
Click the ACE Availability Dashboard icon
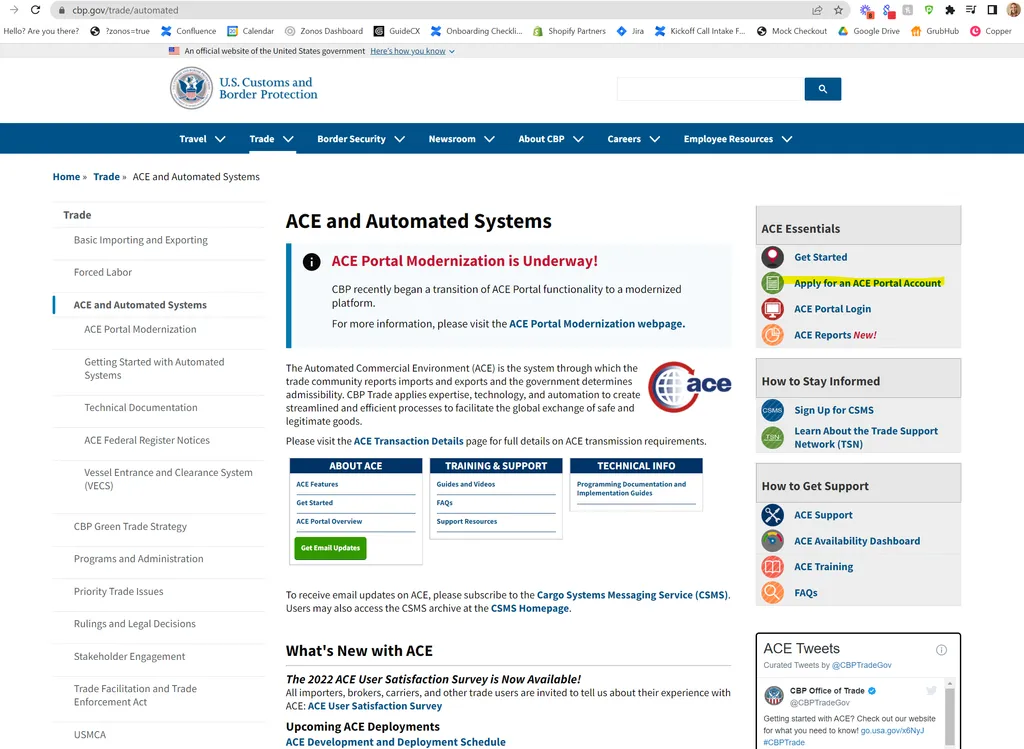(x=772, y=540)
